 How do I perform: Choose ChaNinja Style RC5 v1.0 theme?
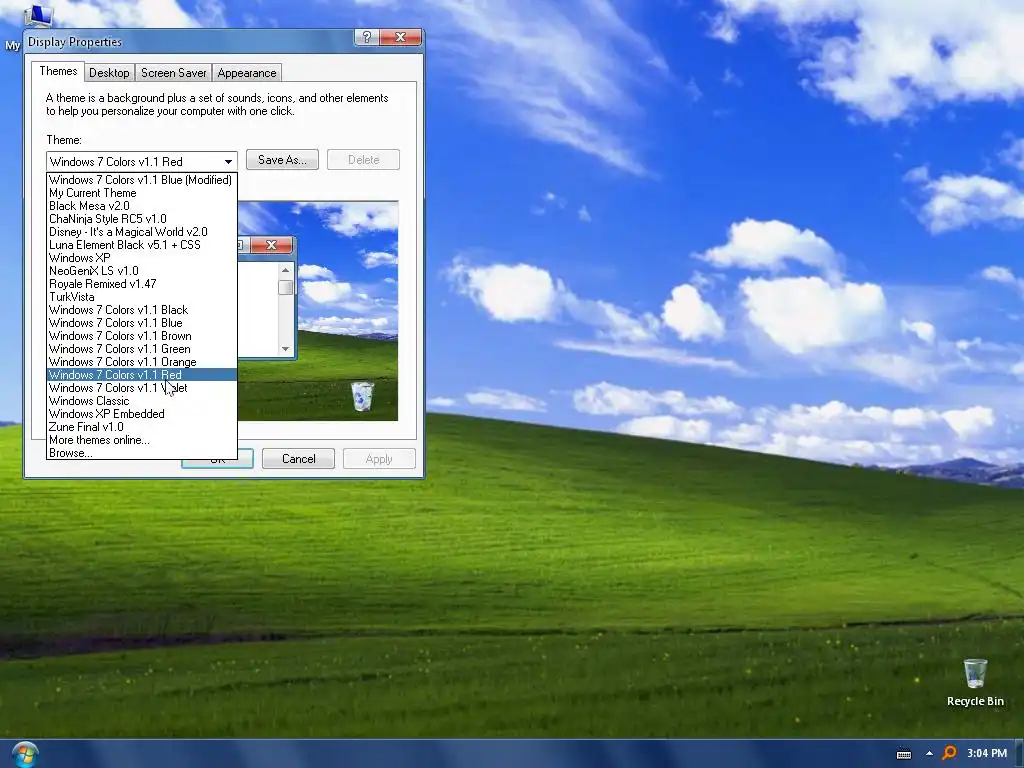pos(142,219)
